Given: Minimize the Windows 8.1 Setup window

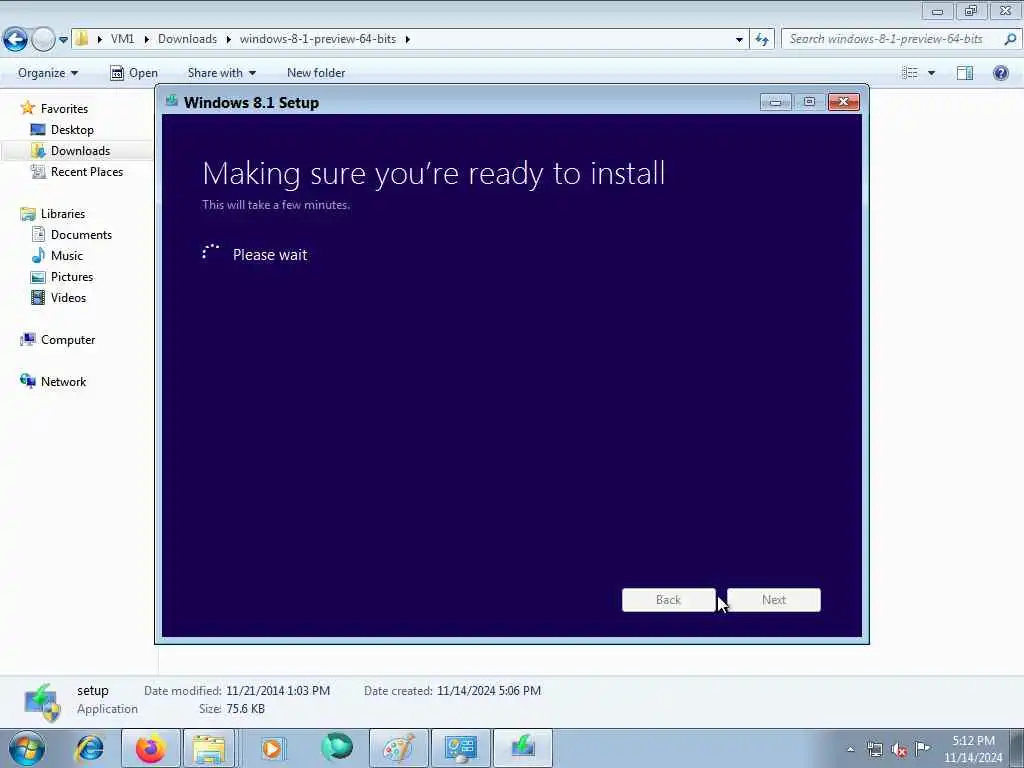Looking at the screenshot, I should click(x=776, y=102).
